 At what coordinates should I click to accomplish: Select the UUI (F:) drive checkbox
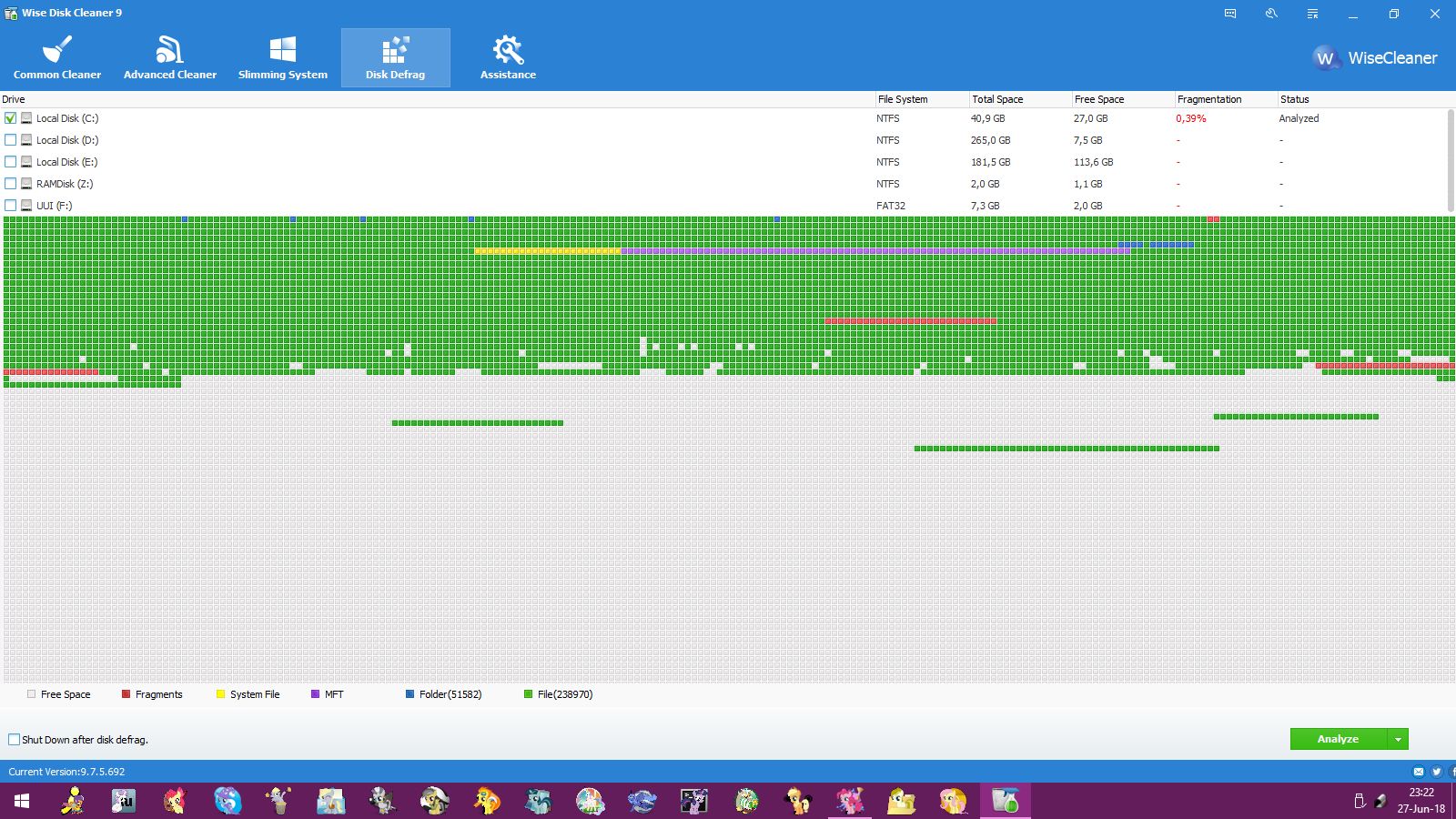tap(11, 206)
